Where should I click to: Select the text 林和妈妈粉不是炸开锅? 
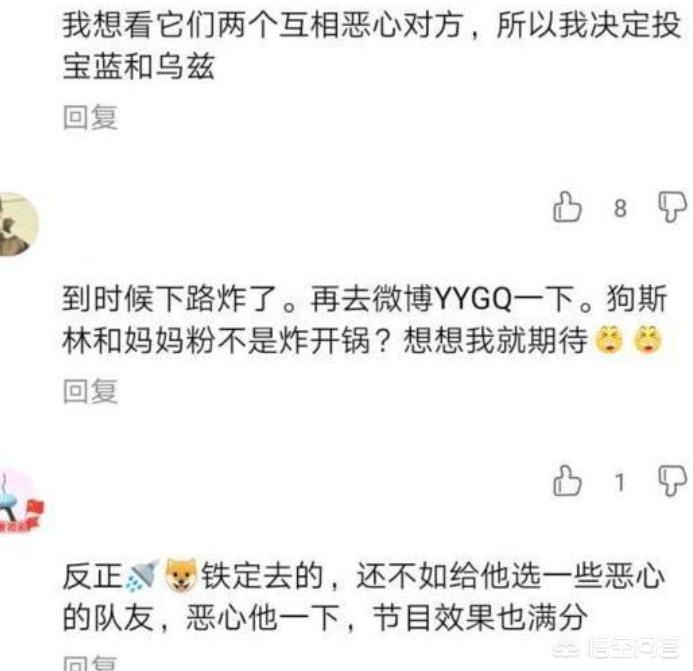(x=216, y=340)
